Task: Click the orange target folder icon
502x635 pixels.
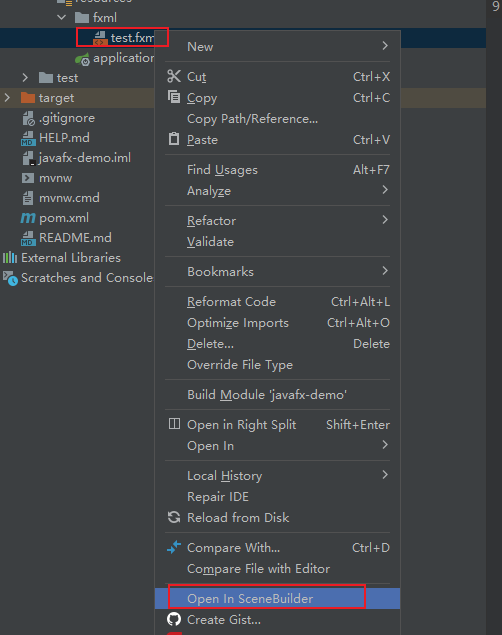Action: click(x=28, y=98)
